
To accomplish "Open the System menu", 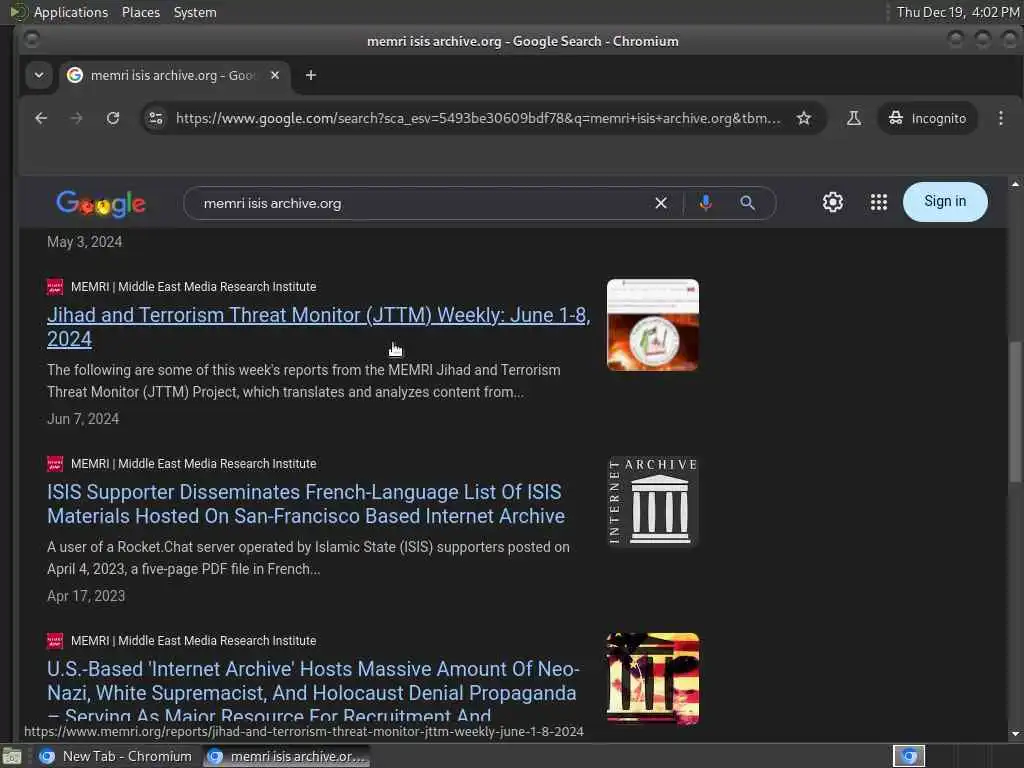I will click(195, 12).
